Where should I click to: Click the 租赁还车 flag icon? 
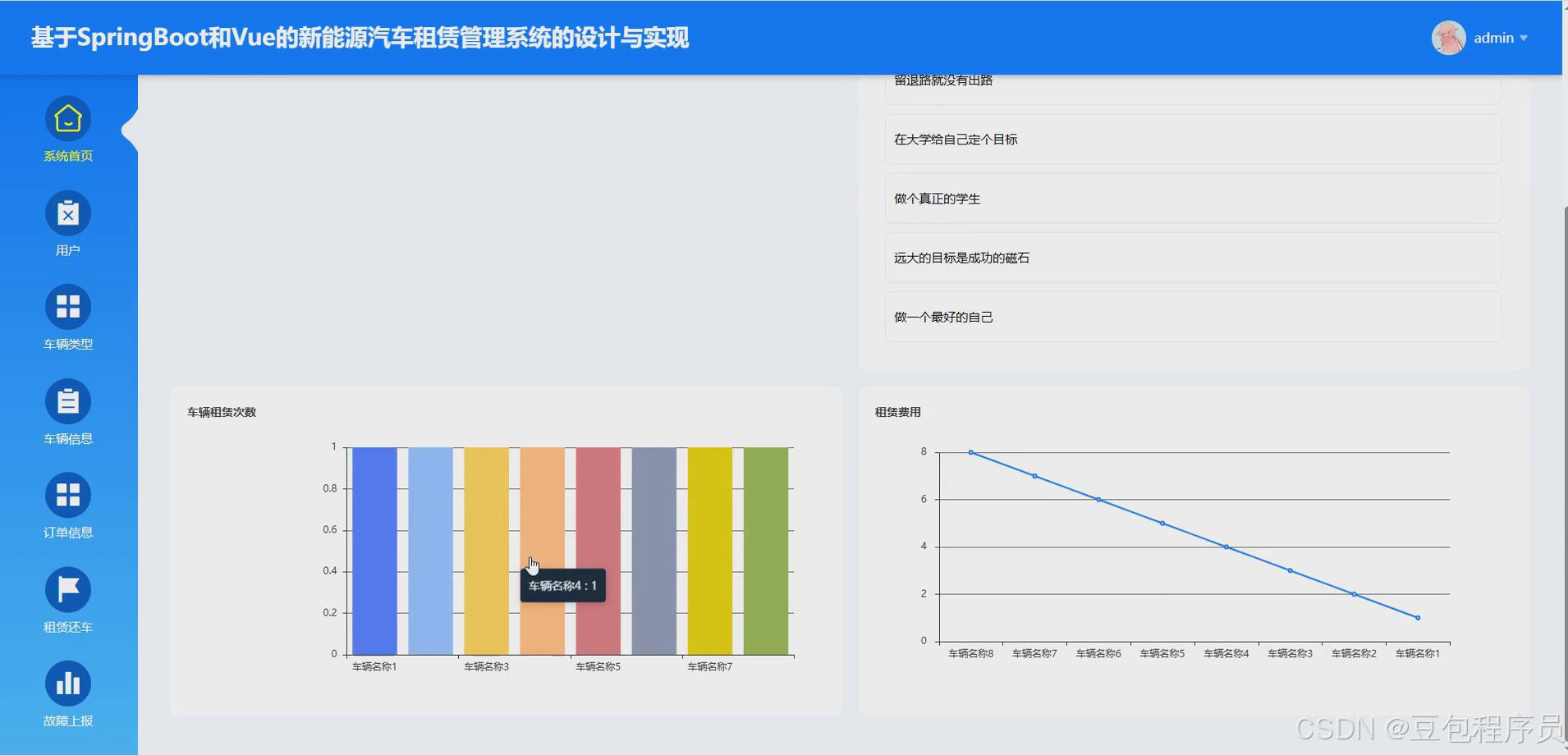[68, 588]
